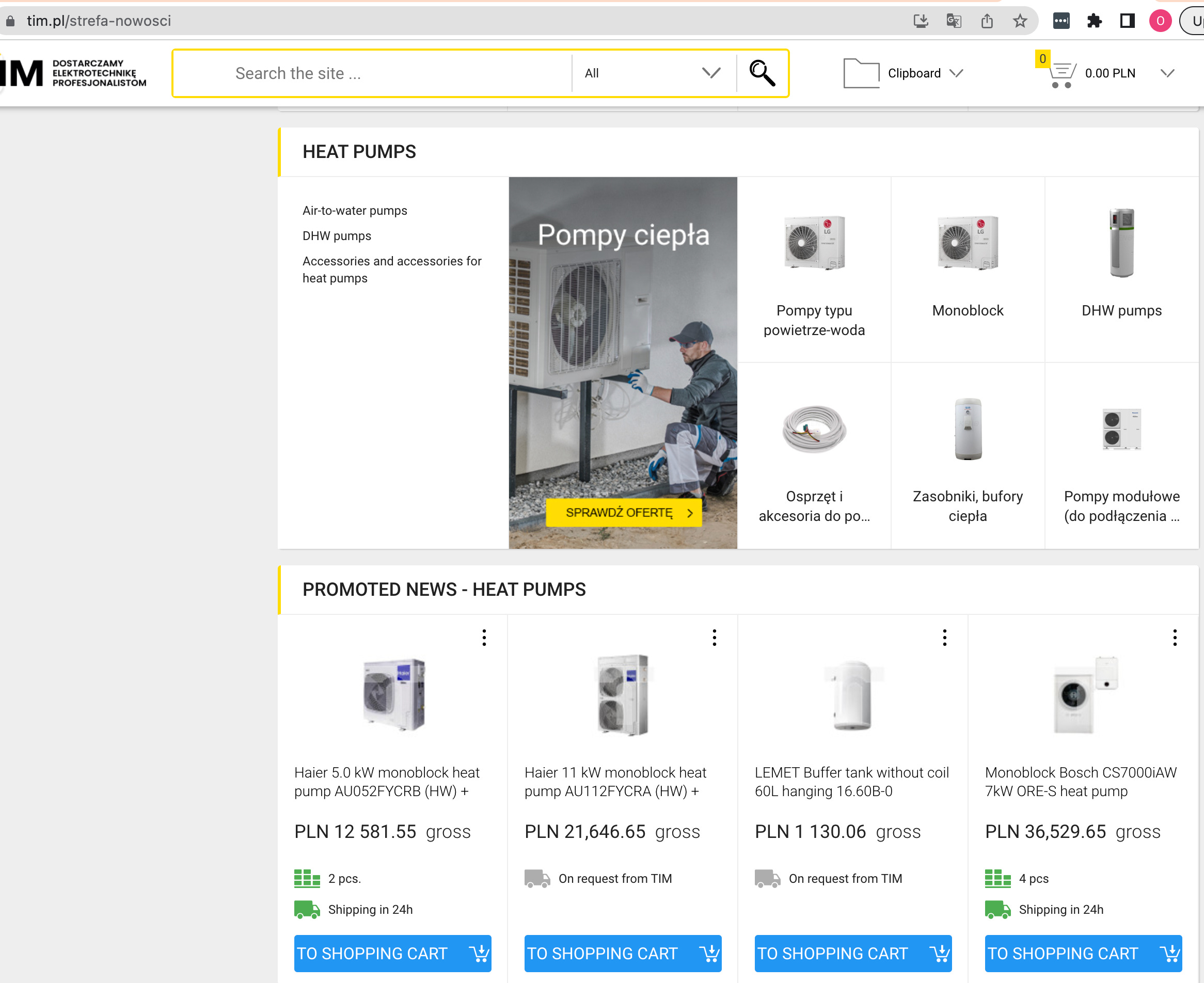Screen dimensions: 1204x983
Task: Open Pompy modułowe tile
Action: click(1121, 455)
